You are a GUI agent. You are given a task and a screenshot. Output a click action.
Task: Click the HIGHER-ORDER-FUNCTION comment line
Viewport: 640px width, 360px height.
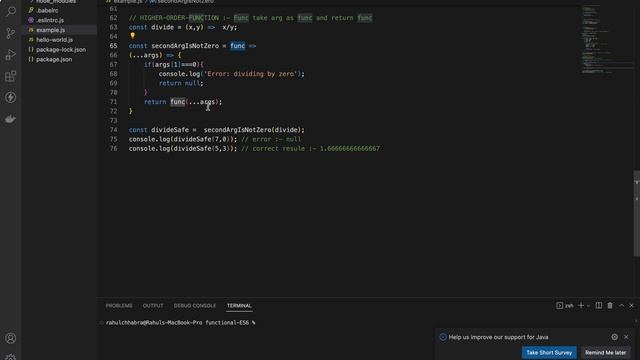click(250, 18)
